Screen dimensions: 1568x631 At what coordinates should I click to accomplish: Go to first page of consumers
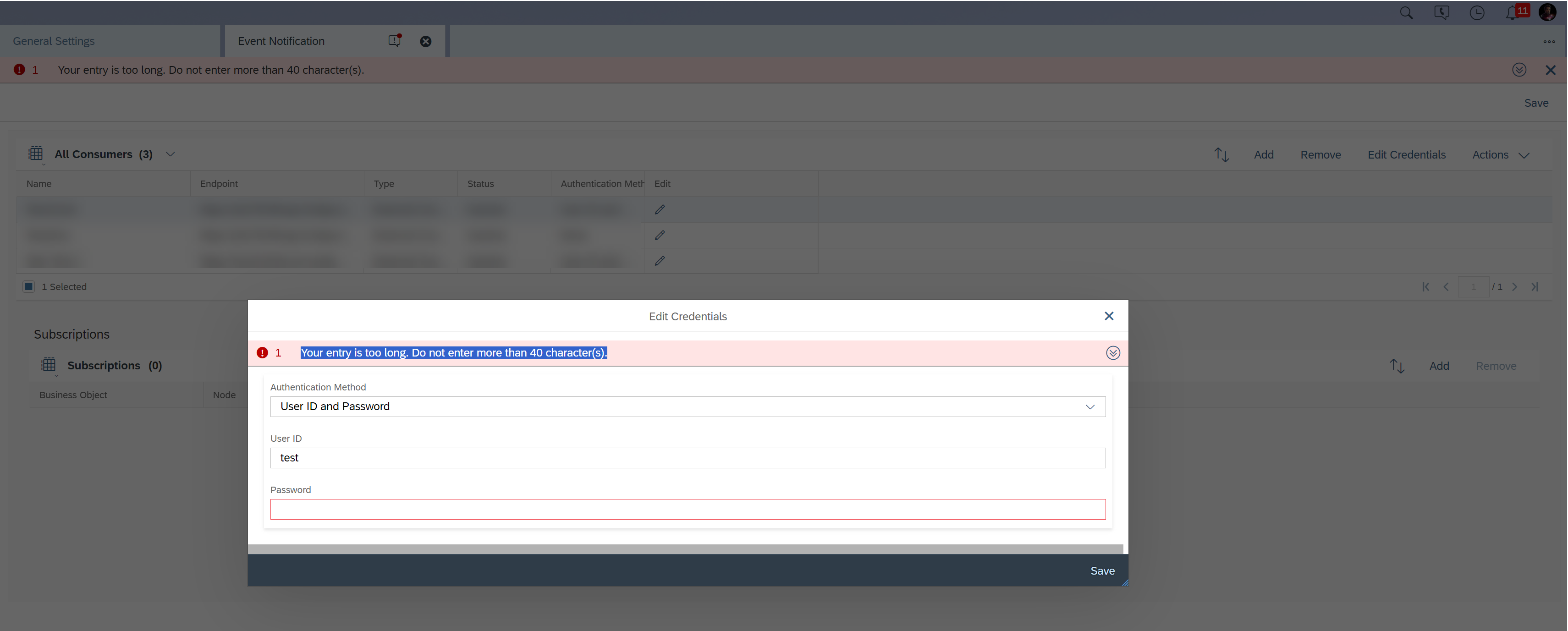pyautogui.click(x=1425, y=287)
